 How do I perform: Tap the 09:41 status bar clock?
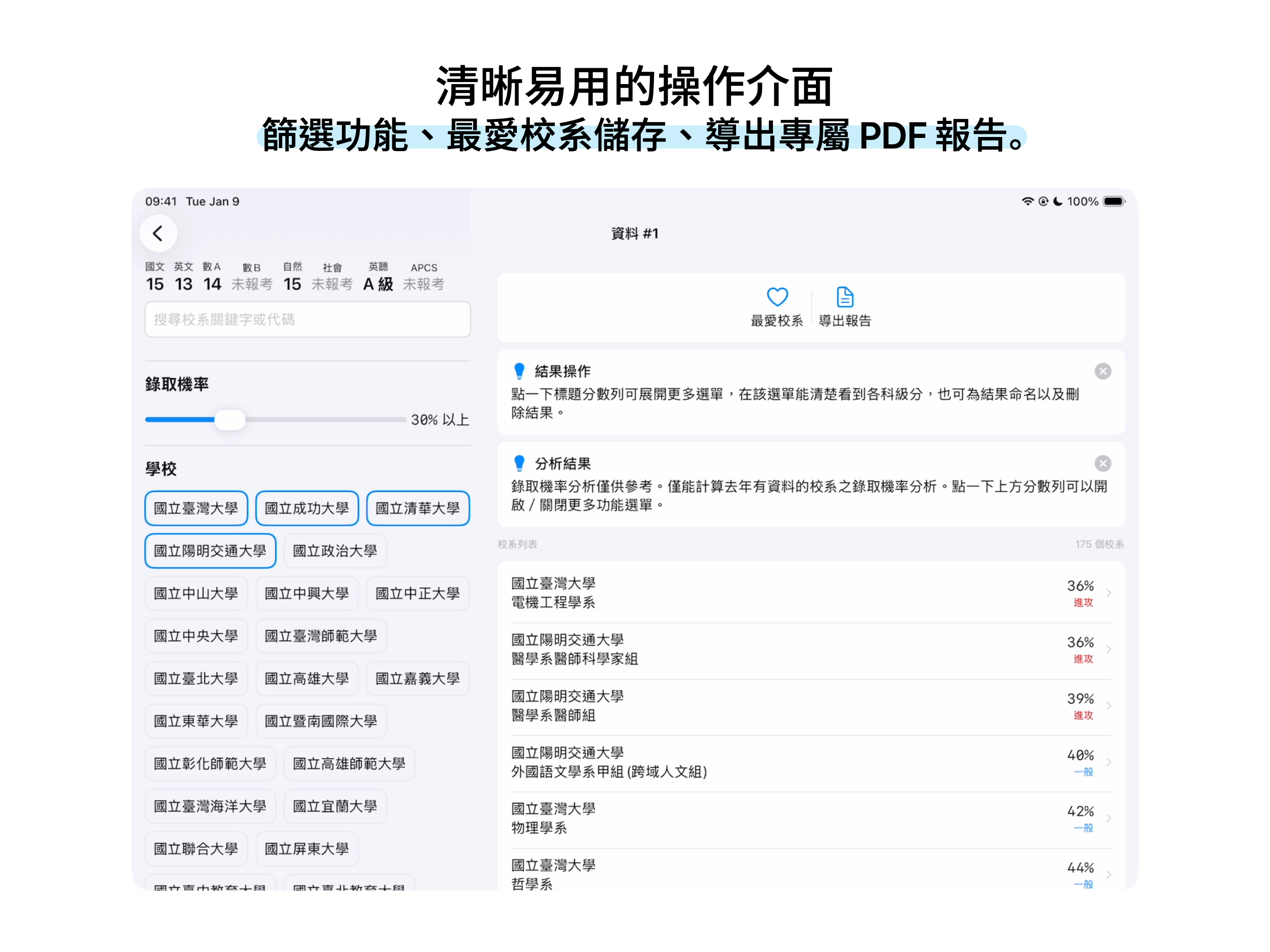click(x=161, y=202)
